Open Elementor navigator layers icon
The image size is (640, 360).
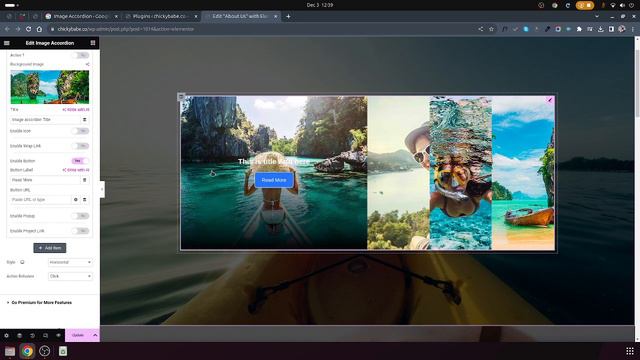(19, 335)
